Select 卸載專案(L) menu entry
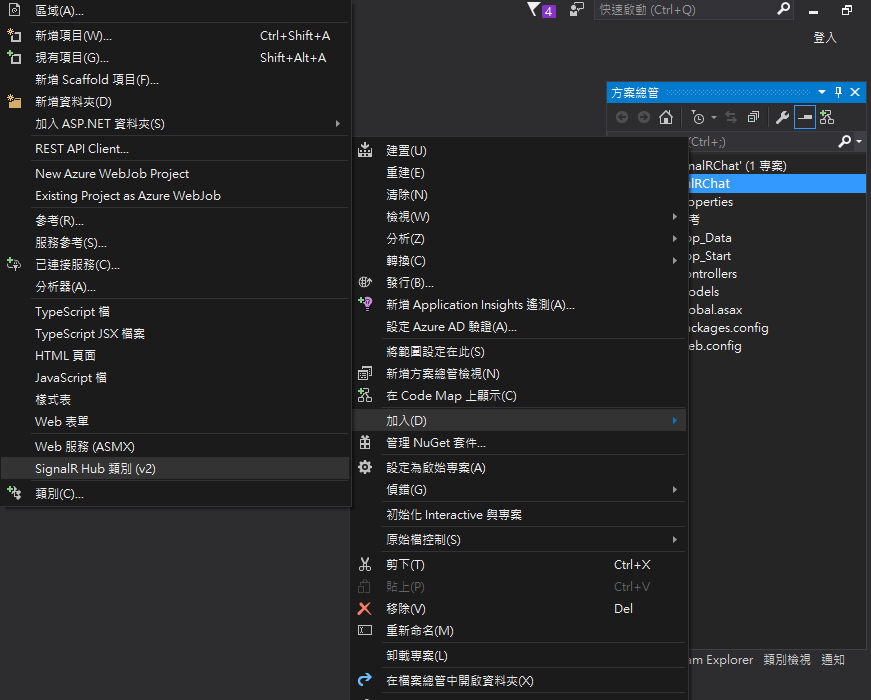This screenshot has height=700, width=871. tap(519, 656)
